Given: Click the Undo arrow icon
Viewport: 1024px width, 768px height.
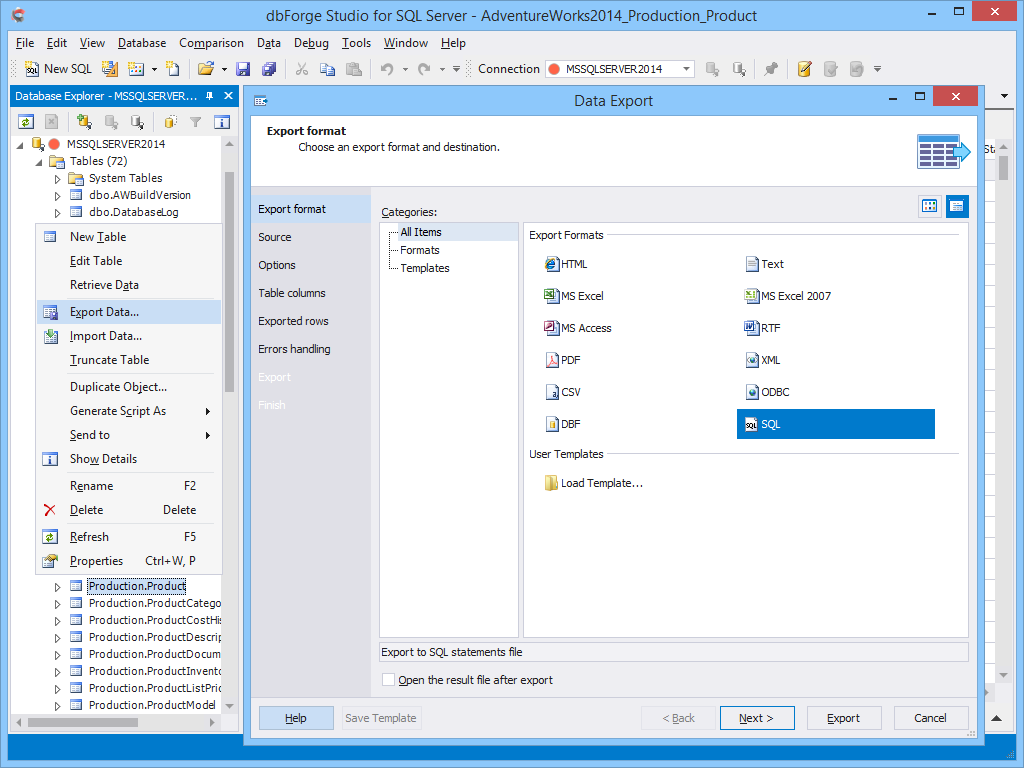Looking at the screenshot, I should [x=387, y=69].
